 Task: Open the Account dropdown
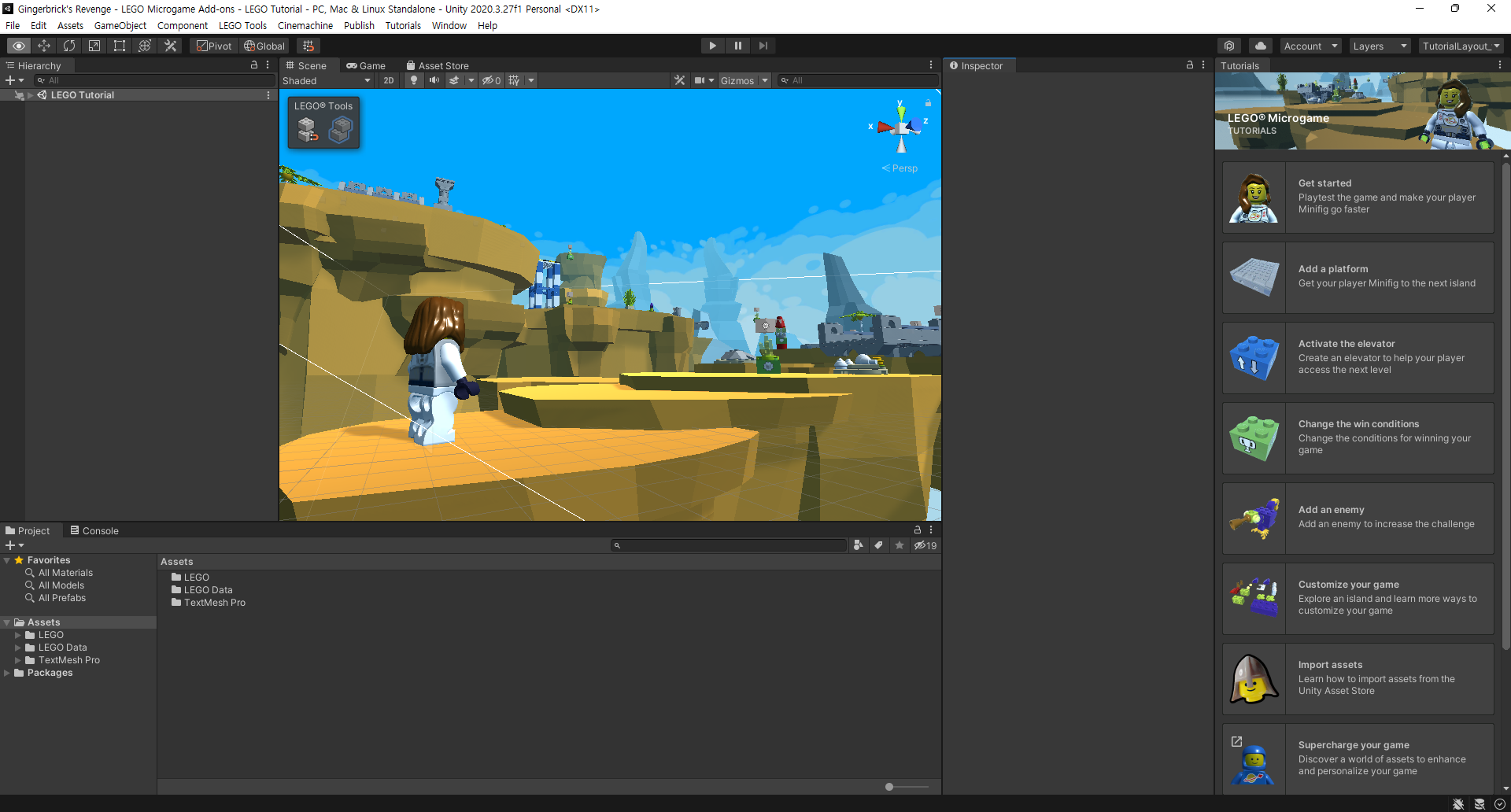(1310, 46)
